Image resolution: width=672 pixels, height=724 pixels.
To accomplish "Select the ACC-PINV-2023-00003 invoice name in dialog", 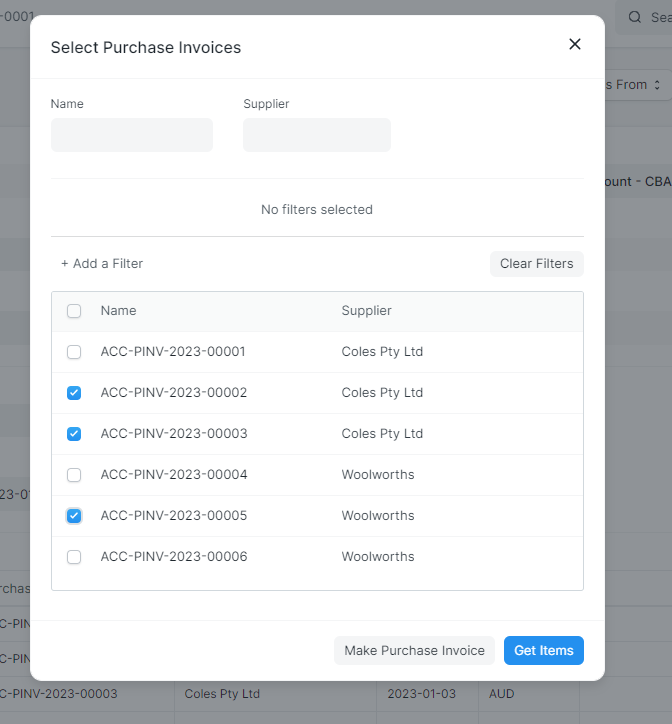I will [x=174, y=434].
